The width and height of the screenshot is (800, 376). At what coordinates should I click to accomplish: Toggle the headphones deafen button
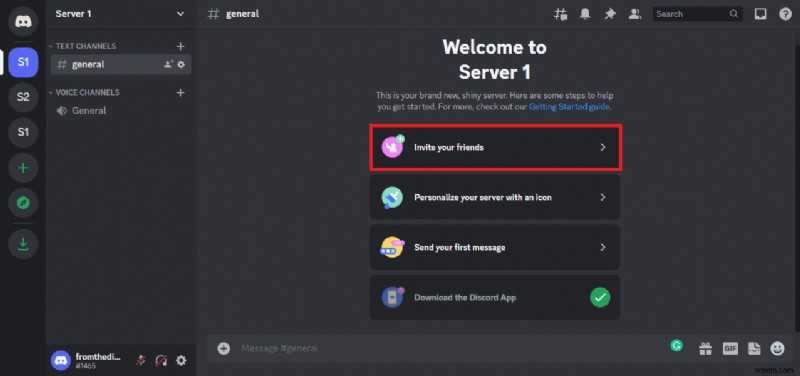click(161, 361)
